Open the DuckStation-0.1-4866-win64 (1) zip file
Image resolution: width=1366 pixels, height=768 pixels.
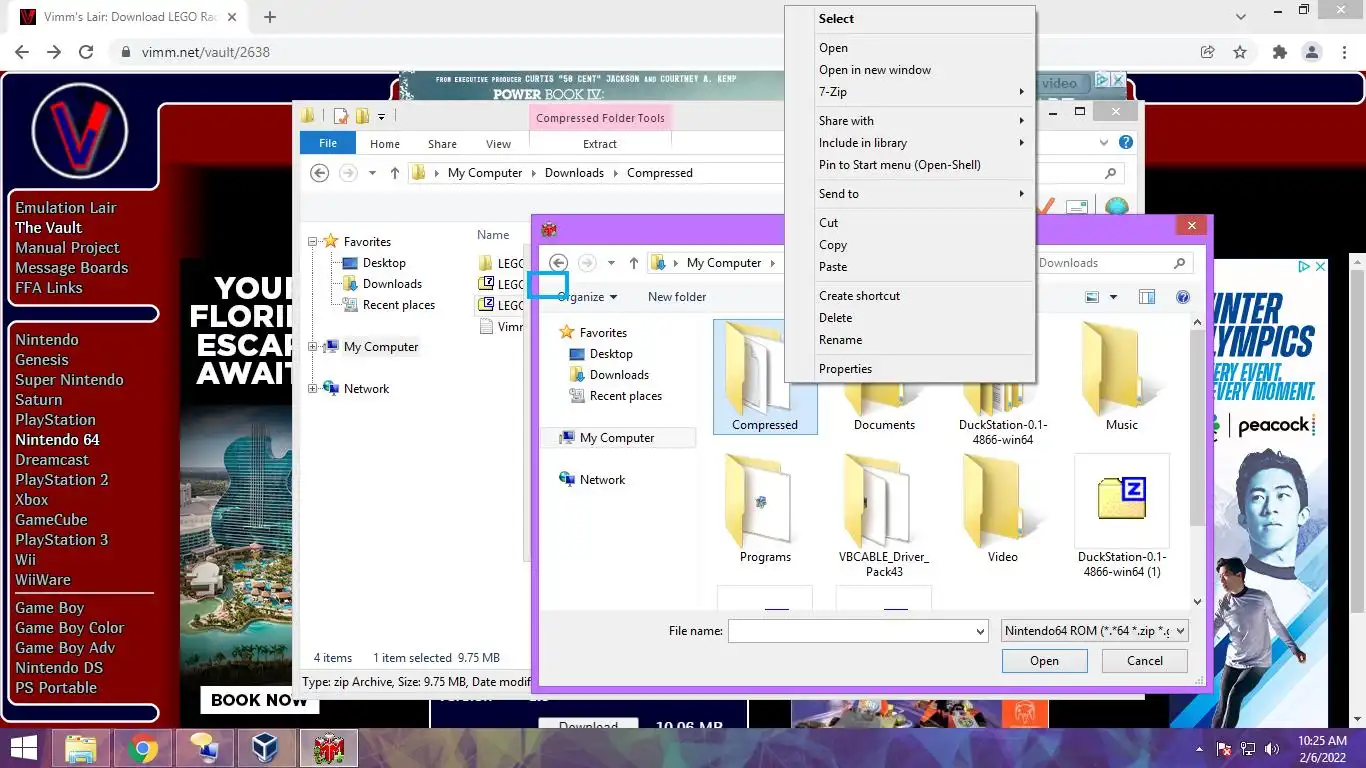(x=1121, y=517)
